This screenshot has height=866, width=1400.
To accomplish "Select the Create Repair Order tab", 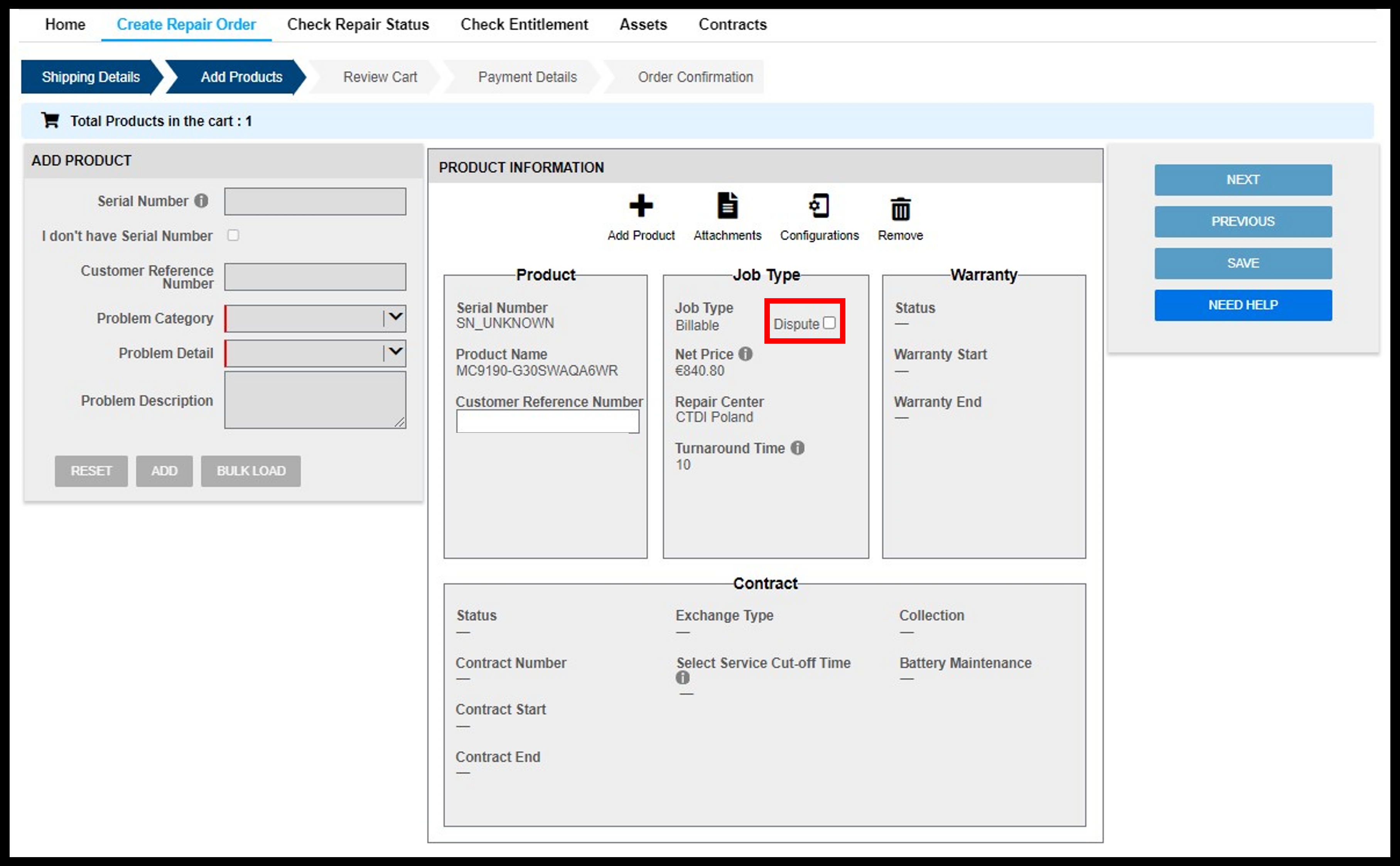I will (x=186, y=24).
